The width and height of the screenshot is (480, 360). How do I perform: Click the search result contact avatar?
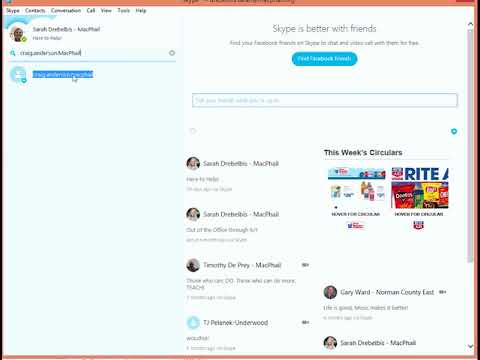18,74
